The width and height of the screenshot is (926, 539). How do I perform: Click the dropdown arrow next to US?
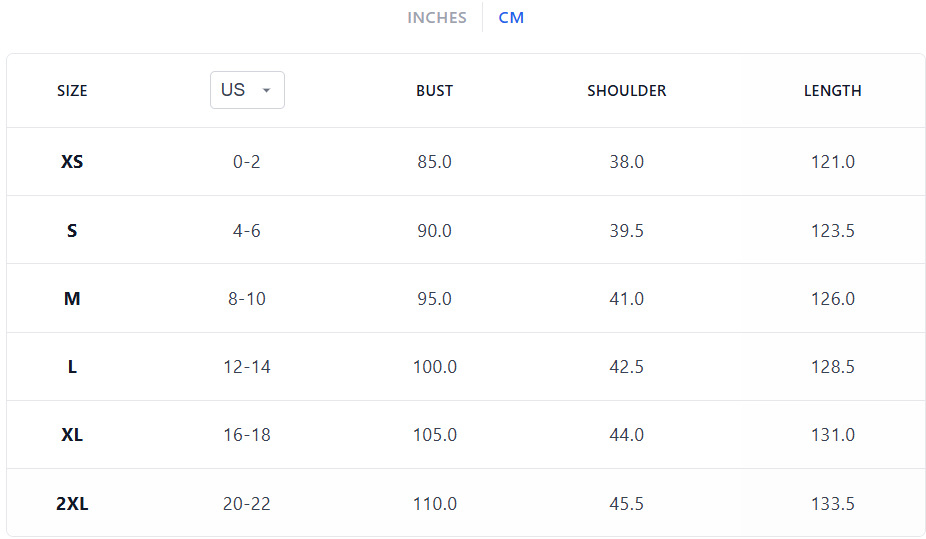tap(266, 90)
